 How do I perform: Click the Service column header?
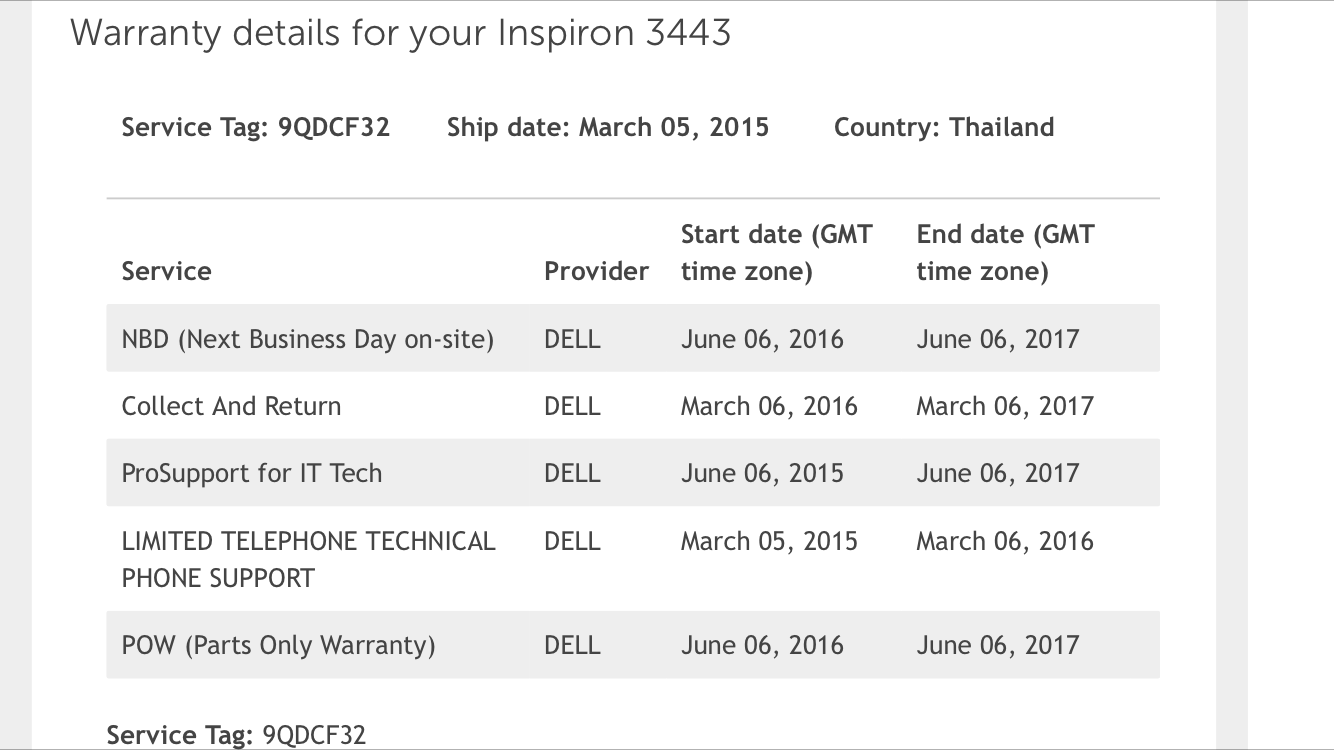[166, 271]
